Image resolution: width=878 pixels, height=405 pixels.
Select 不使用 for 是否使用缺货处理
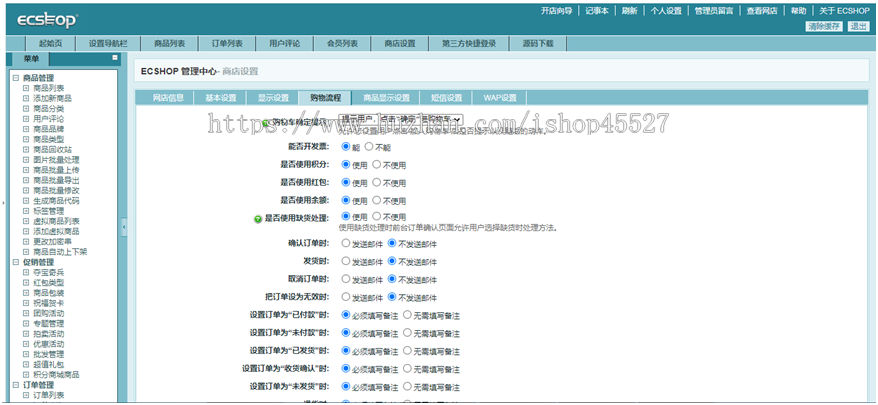tap(376, 216)
